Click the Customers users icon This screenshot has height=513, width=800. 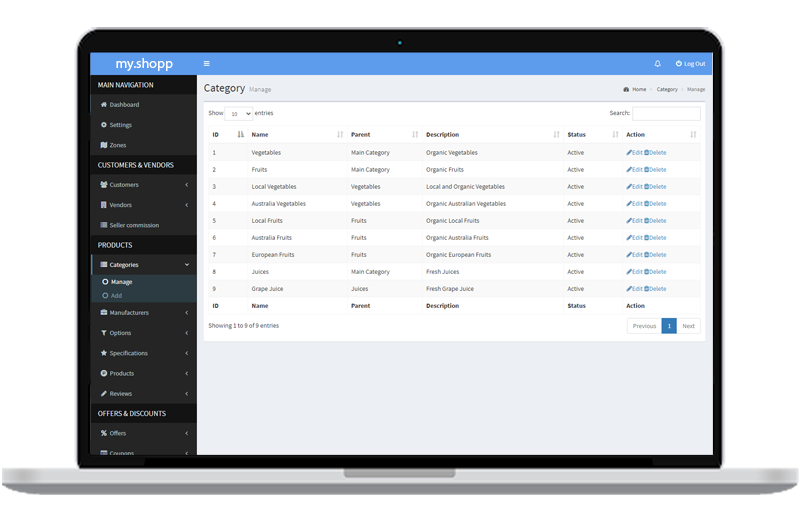[x=104, y=185]
